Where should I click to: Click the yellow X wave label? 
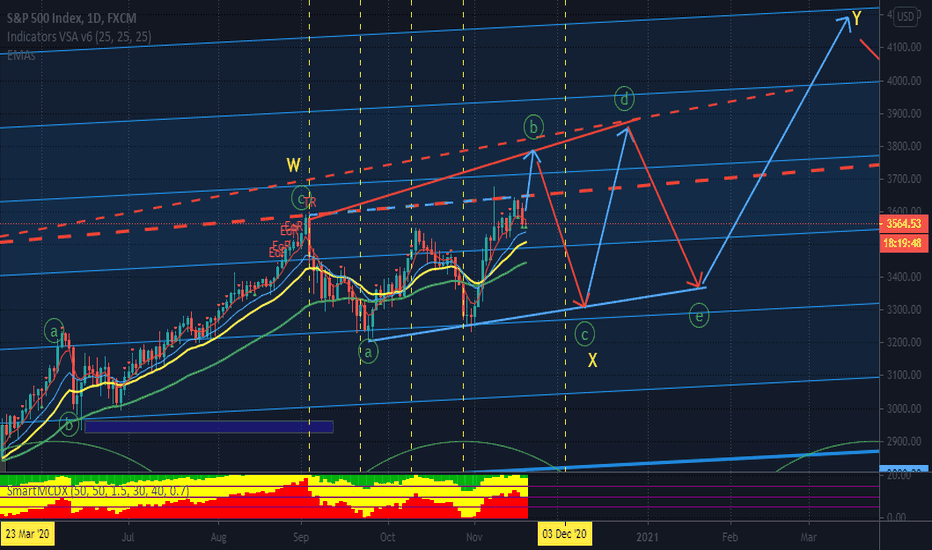[x=593, y=360]
